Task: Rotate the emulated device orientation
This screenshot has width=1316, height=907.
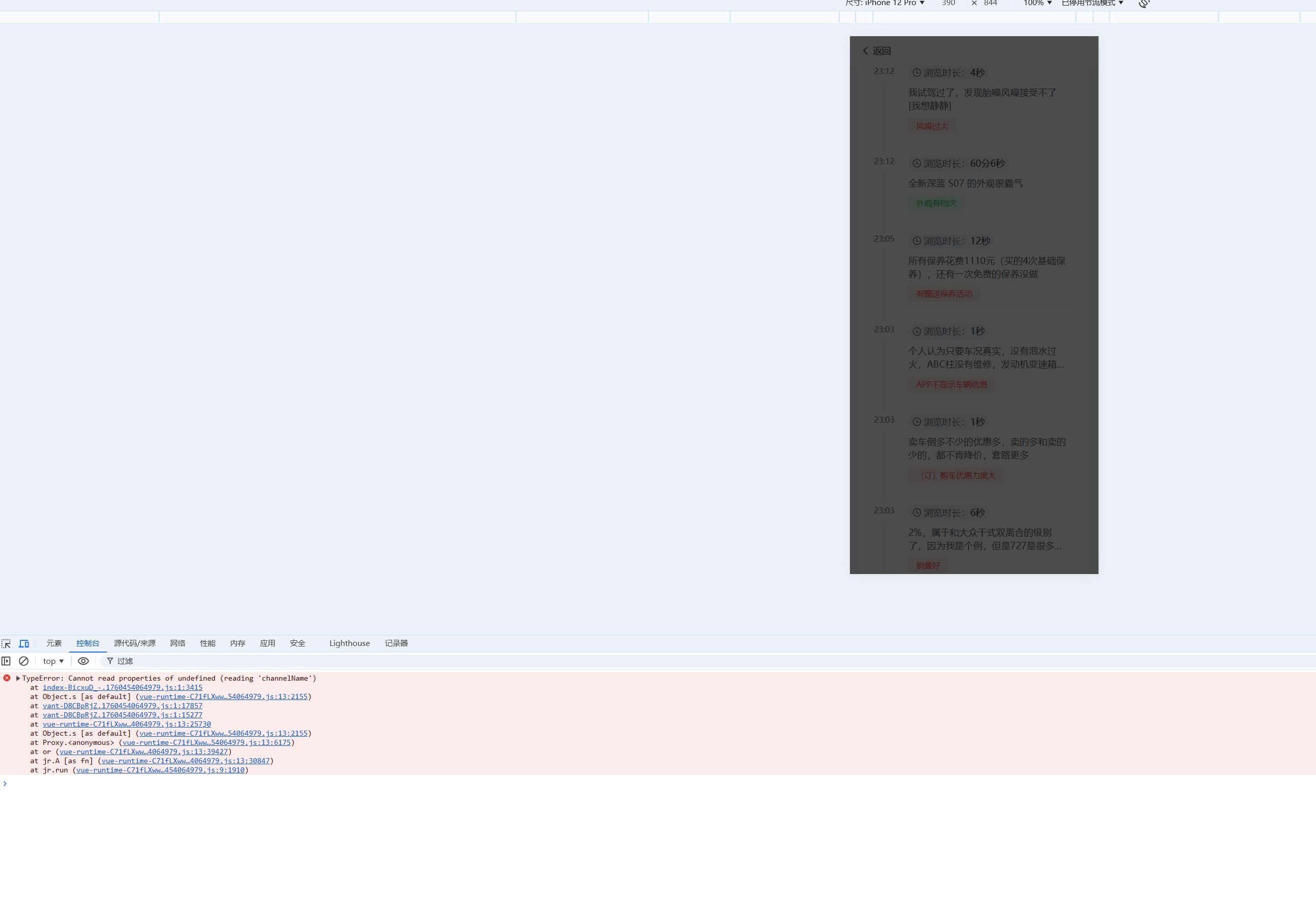Action: (1144, 4)
